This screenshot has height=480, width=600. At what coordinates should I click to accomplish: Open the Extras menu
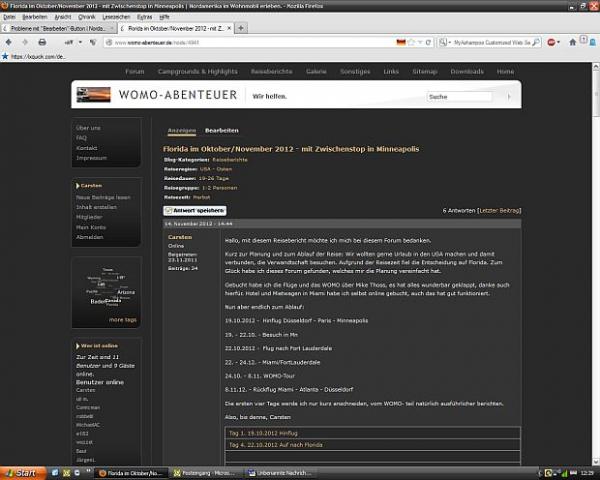tap(144, 17)
